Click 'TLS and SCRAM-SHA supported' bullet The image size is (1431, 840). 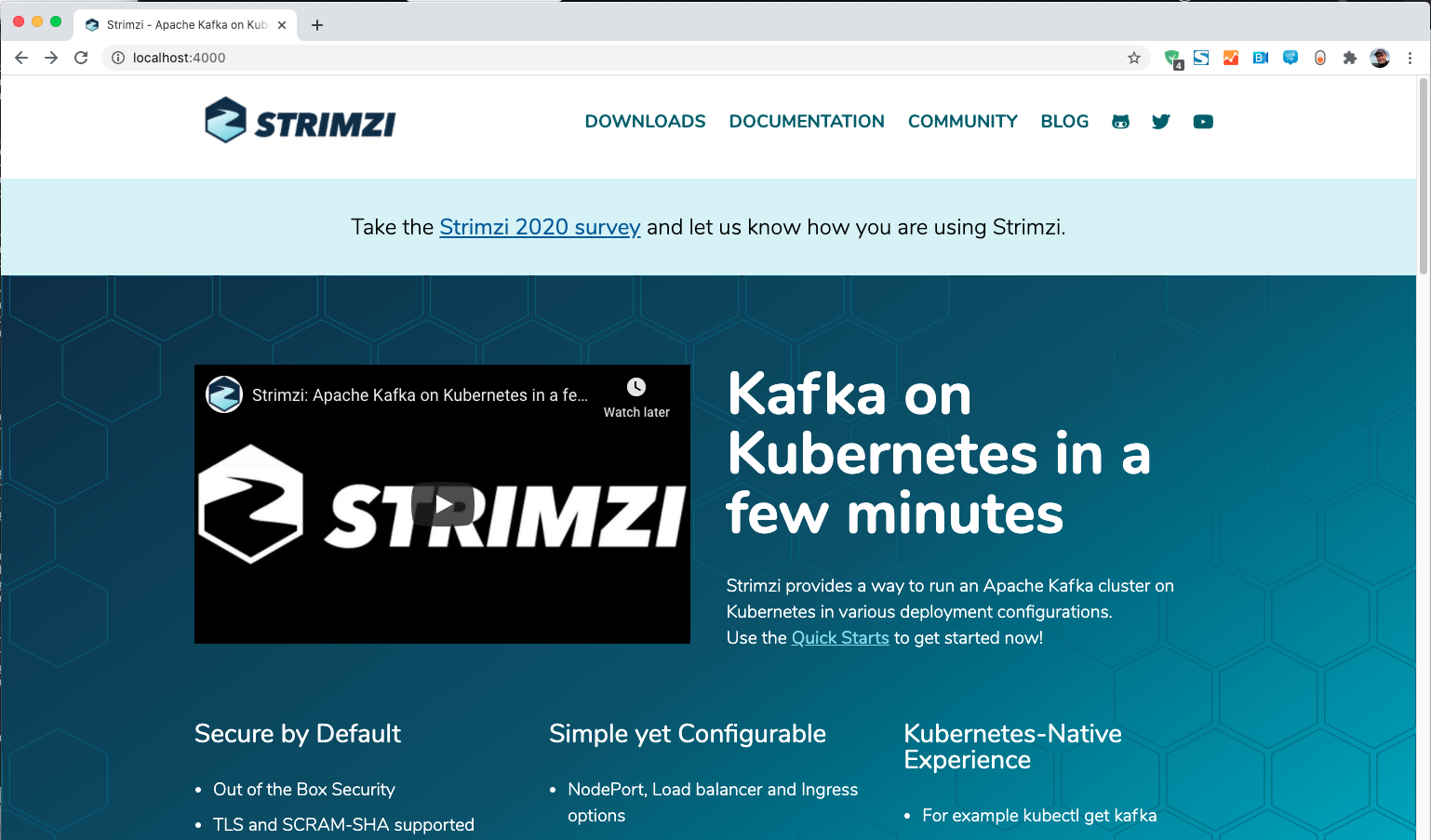coord(343,825)
